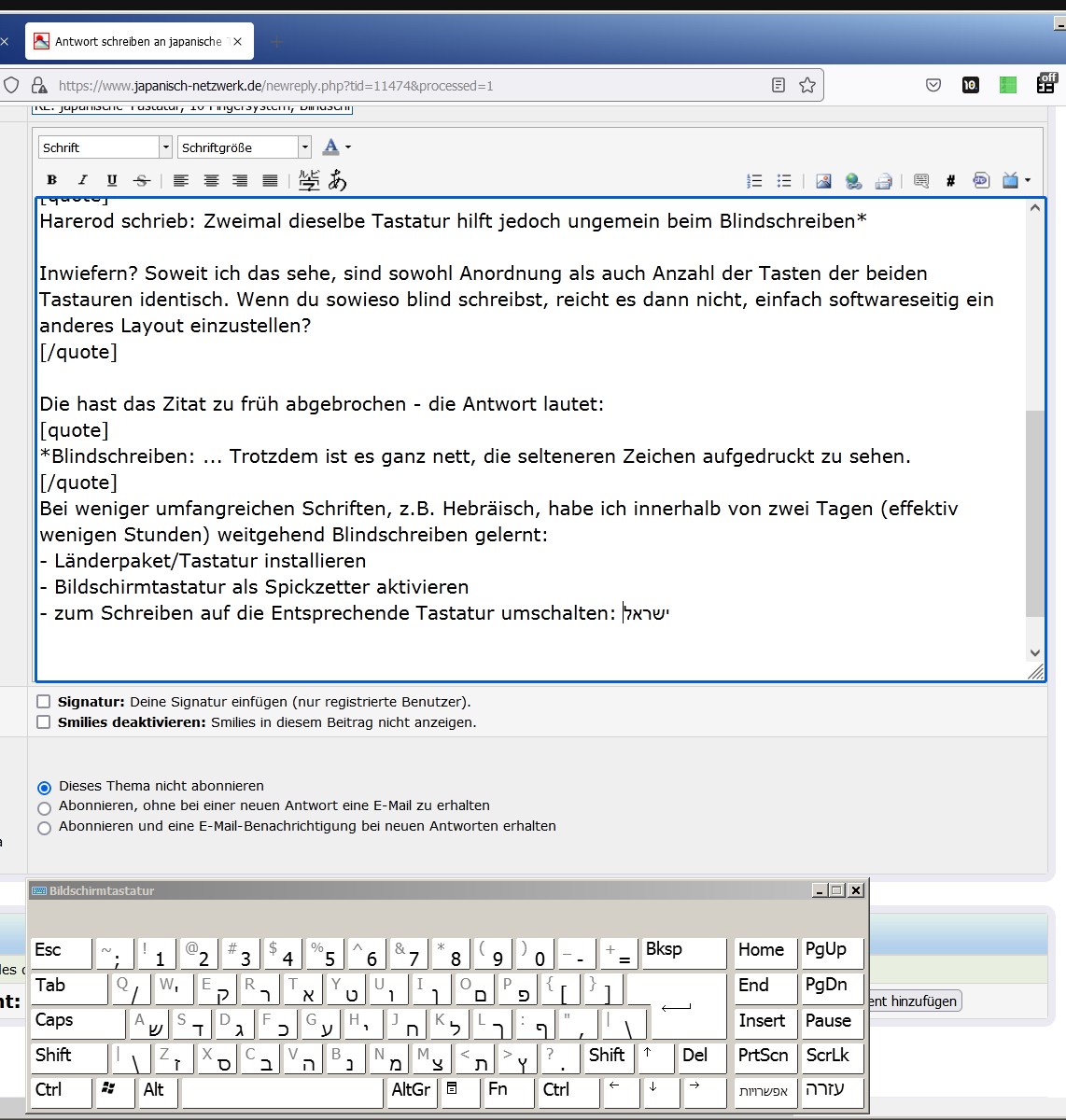
Task: Click the Bksp key on the on-screen keyboard
Action: 684,952
